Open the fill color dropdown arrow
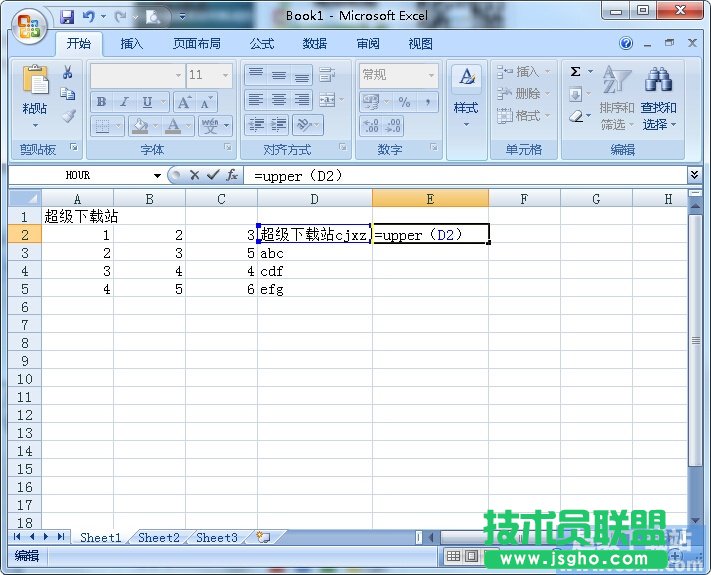 (153, 127)
